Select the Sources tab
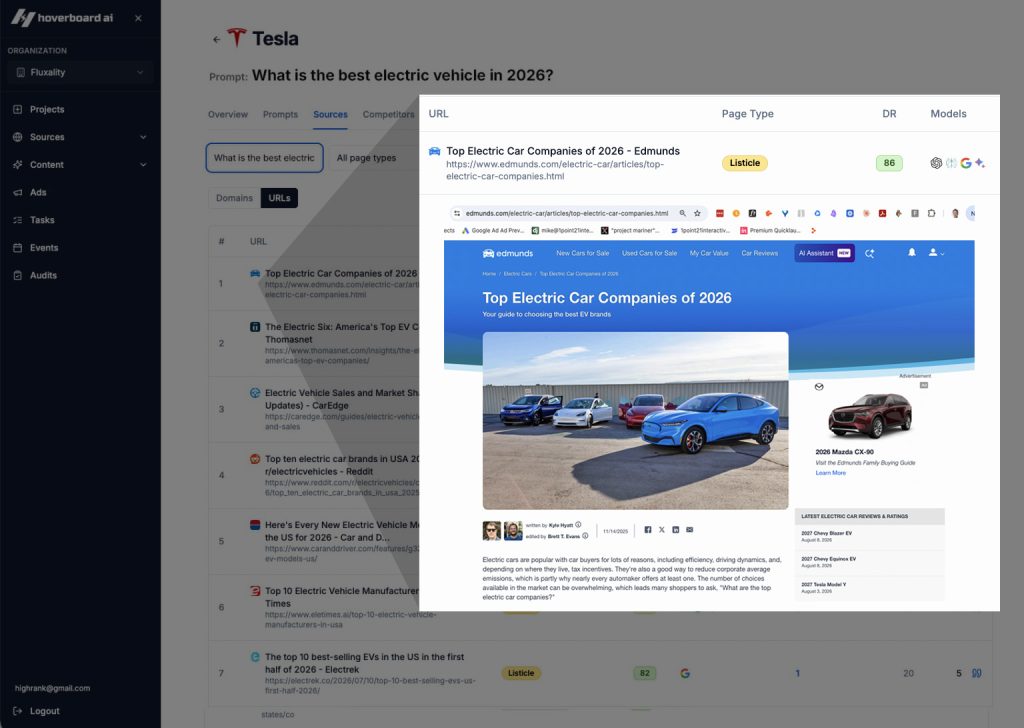This screenshot has height=728, width=1024. [x=330, y=114]
